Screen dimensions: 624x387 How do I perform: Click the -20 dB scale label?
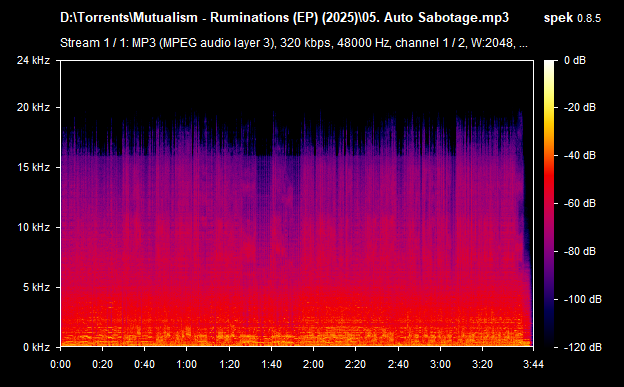click(x=579, y=107)
